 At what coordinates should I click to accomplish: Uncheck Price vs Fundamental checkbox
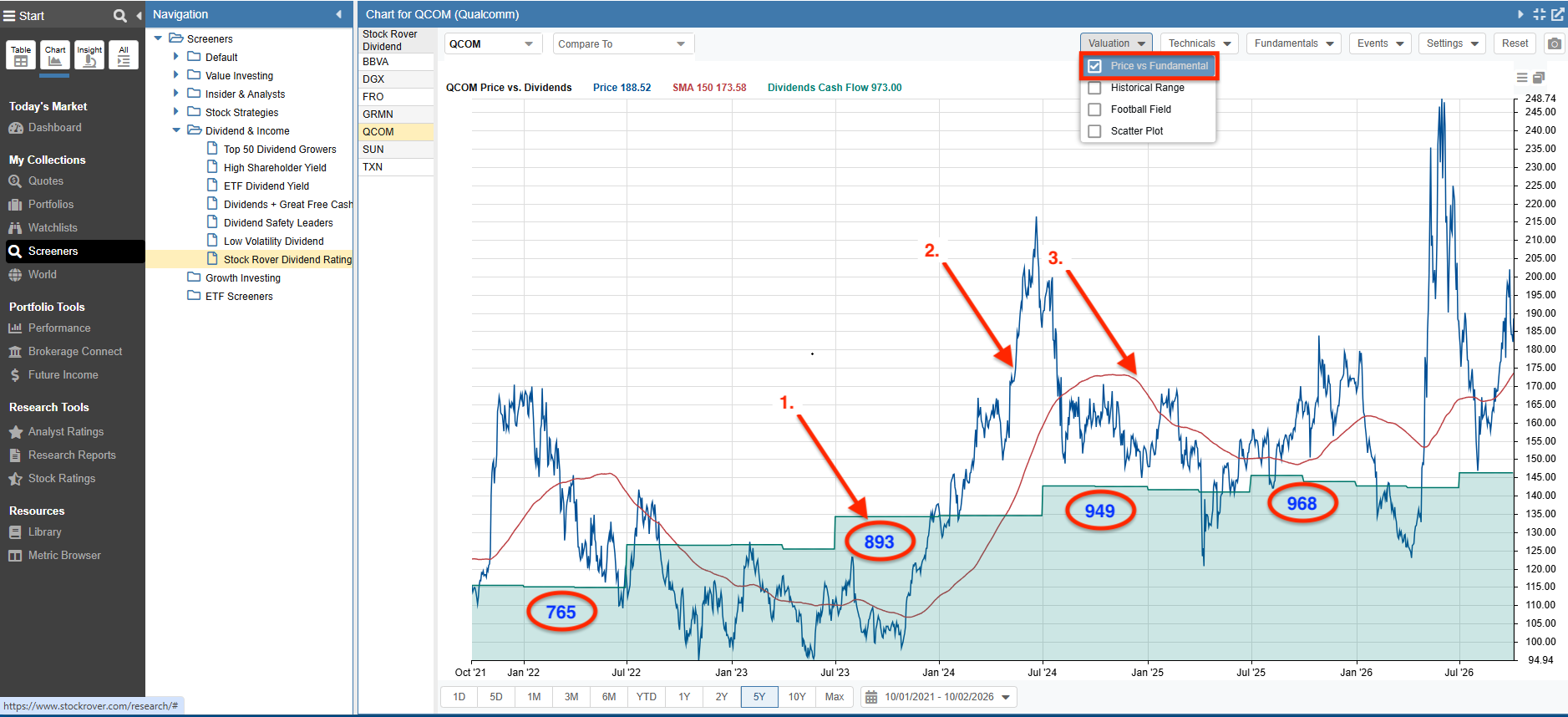(1094, 66)
